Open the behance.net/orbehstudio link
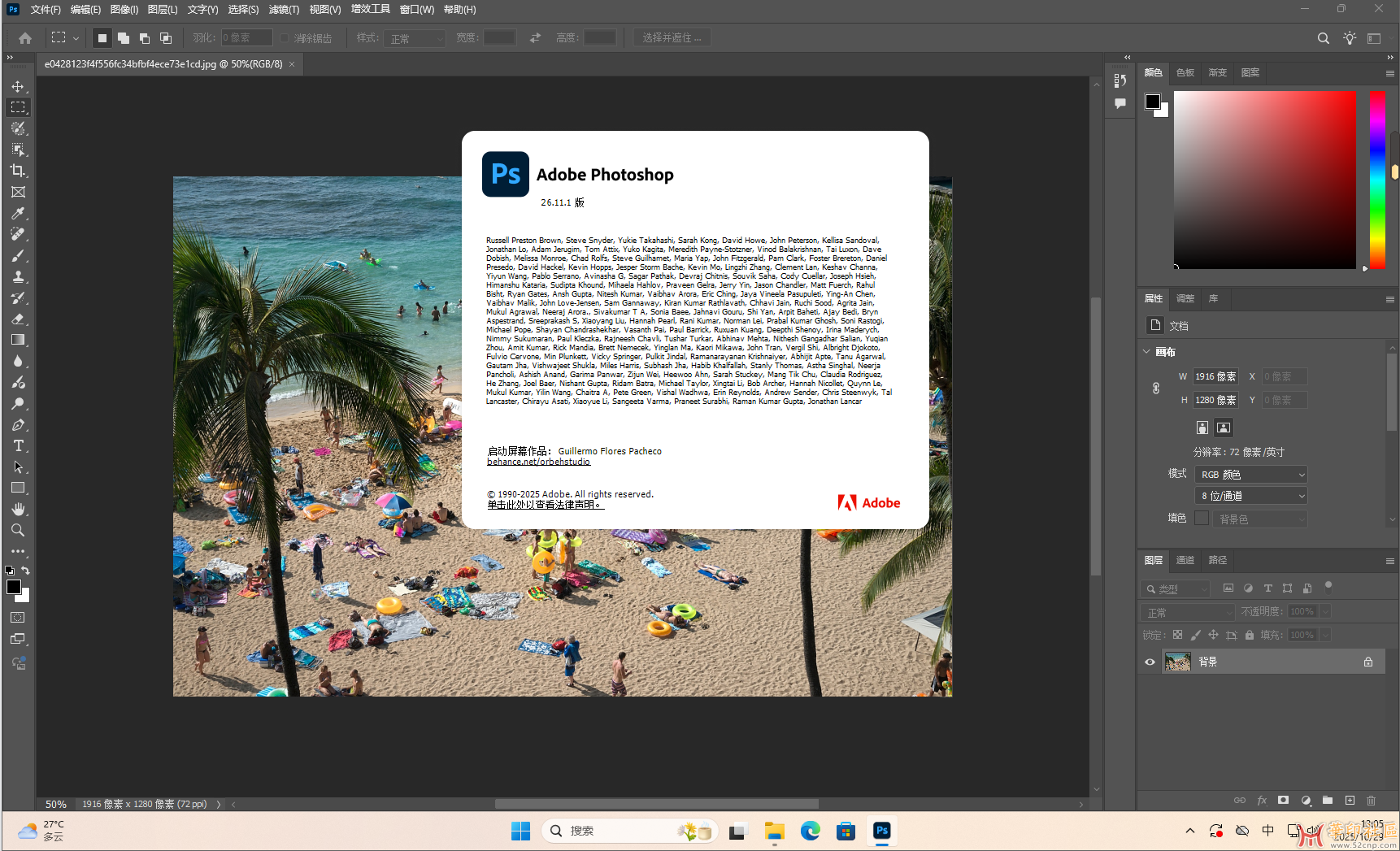Screen dimensions: 1400x851 point(538,461)
